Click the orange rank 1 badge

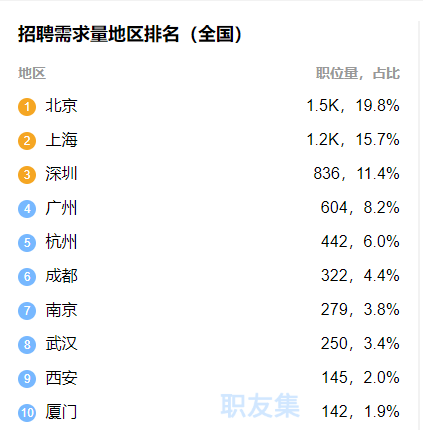[x=27, y=107]
